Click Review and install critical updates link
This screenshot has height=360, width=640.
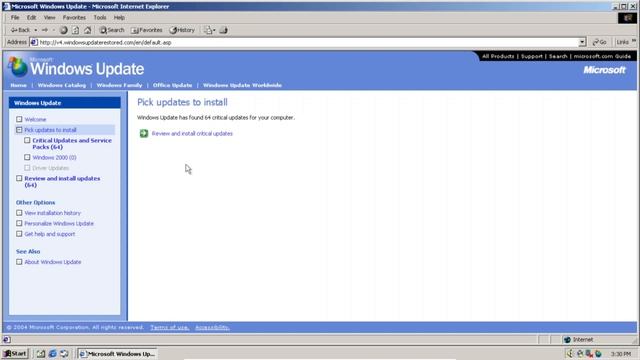point(192,133)
